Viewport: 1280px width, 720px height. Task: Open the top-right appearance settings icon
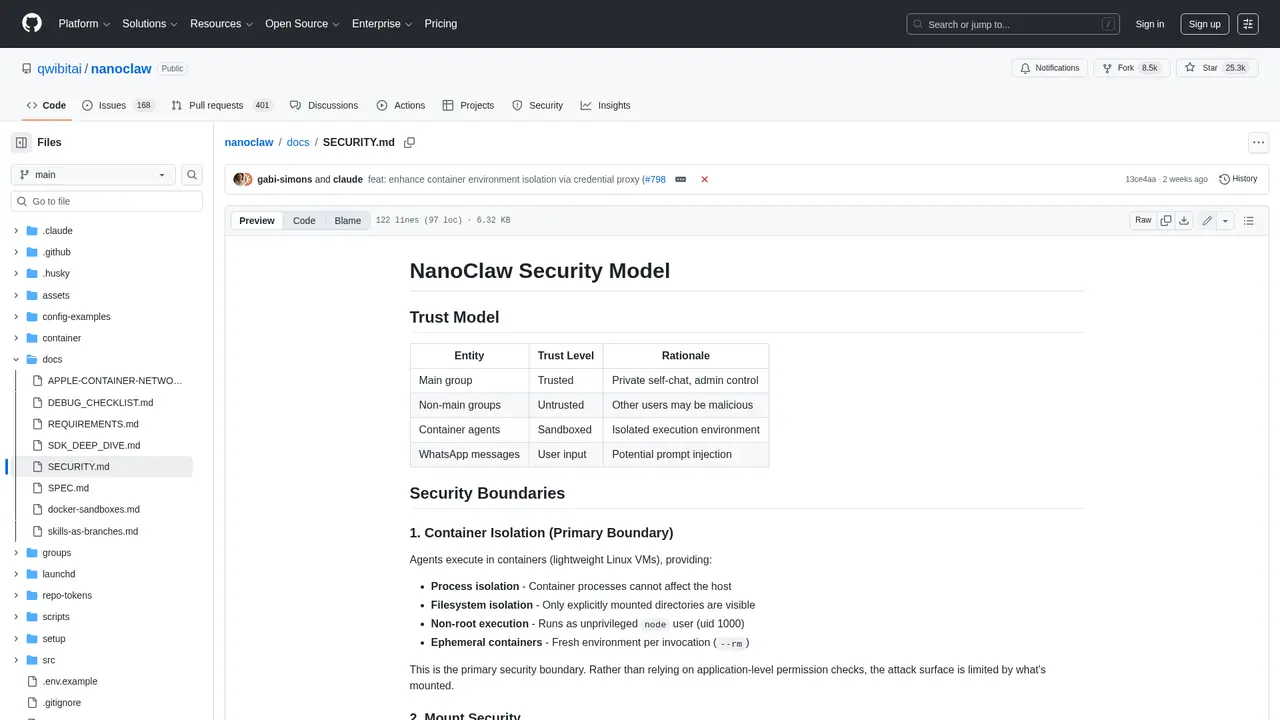1248,24
